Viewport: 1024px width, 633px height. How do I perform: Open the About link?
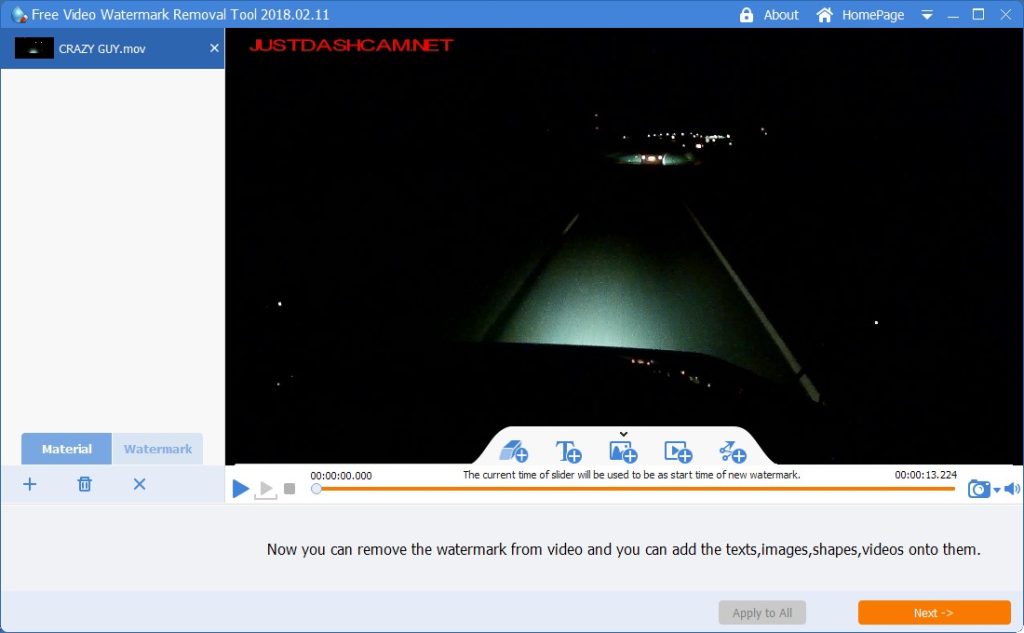pos(781,14)
